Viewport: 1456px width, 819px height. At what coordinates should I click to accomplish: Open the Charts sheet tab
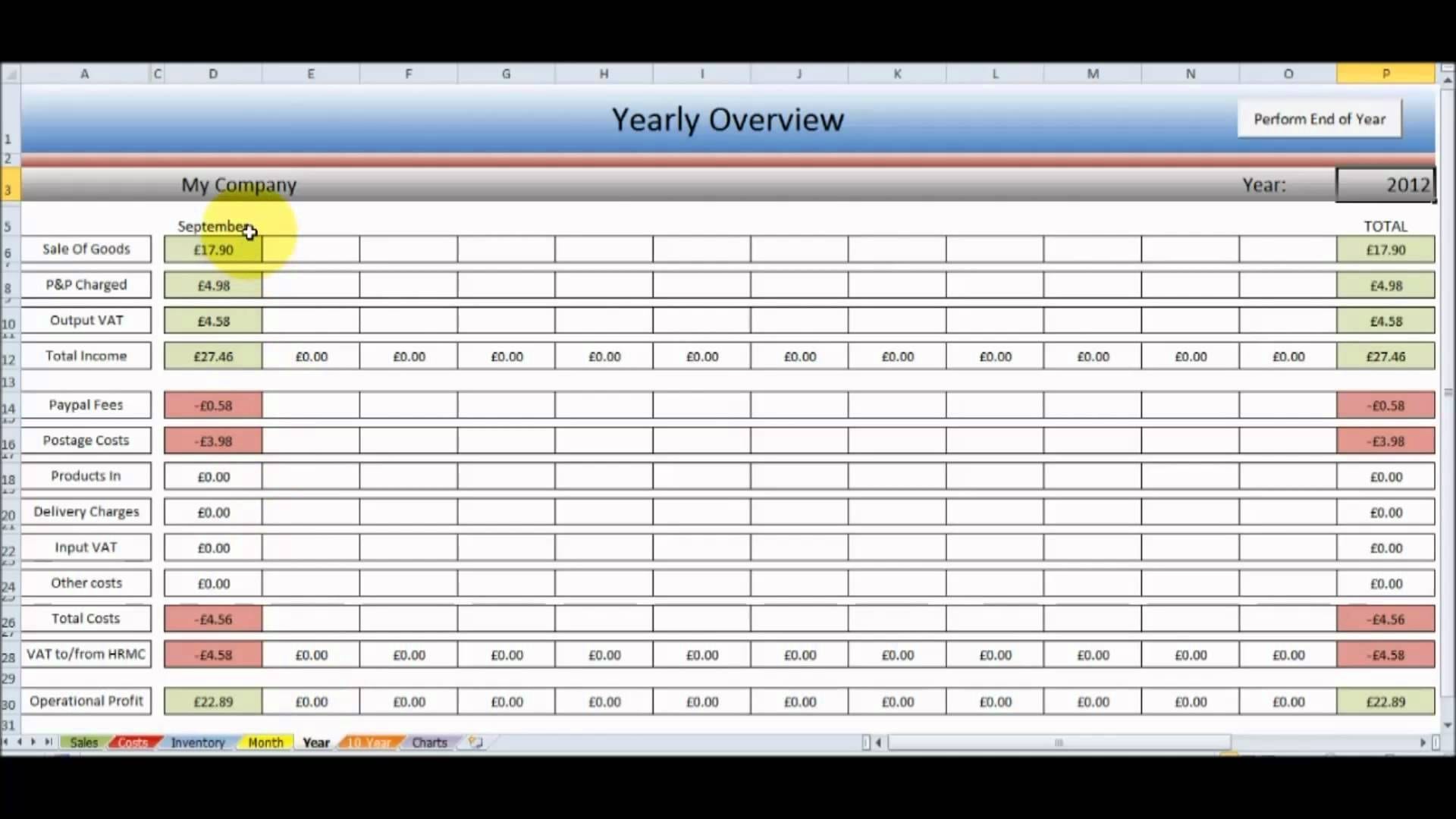point(427,742)
